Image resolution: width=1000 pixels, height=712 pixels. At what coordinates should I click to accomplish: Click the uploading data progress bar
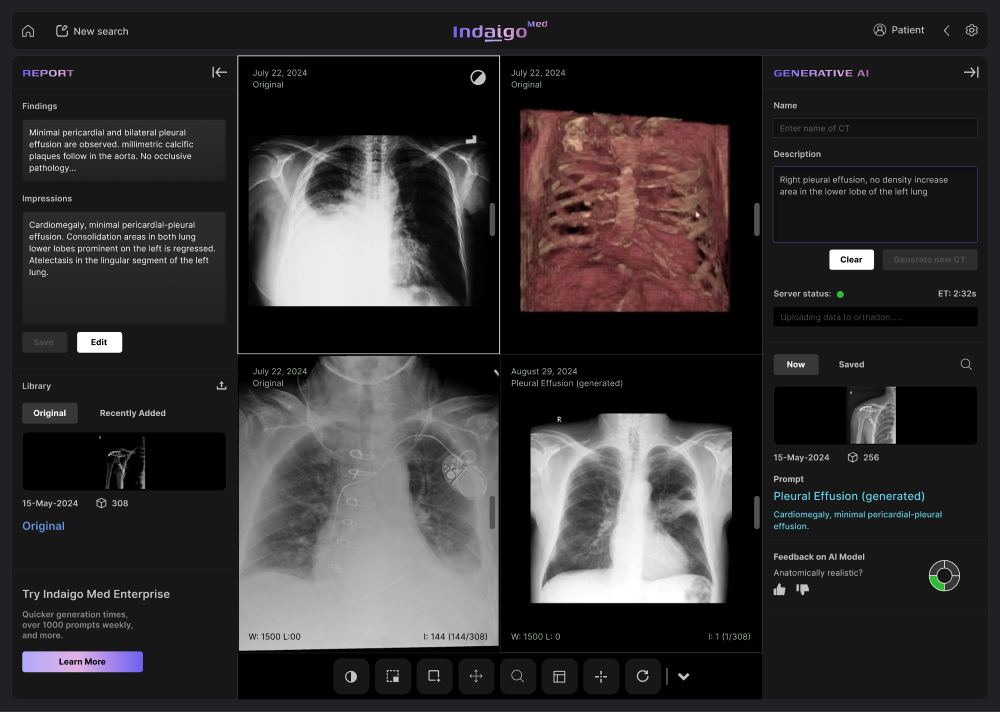[875, 317]
